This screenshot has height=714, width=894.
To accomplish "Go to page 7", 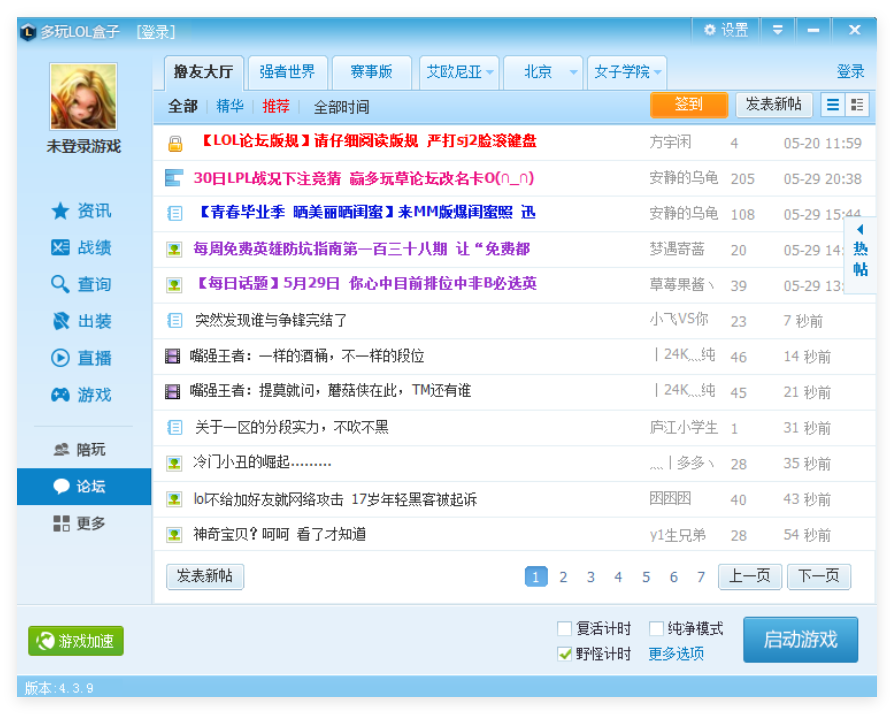I will (701, 577).
